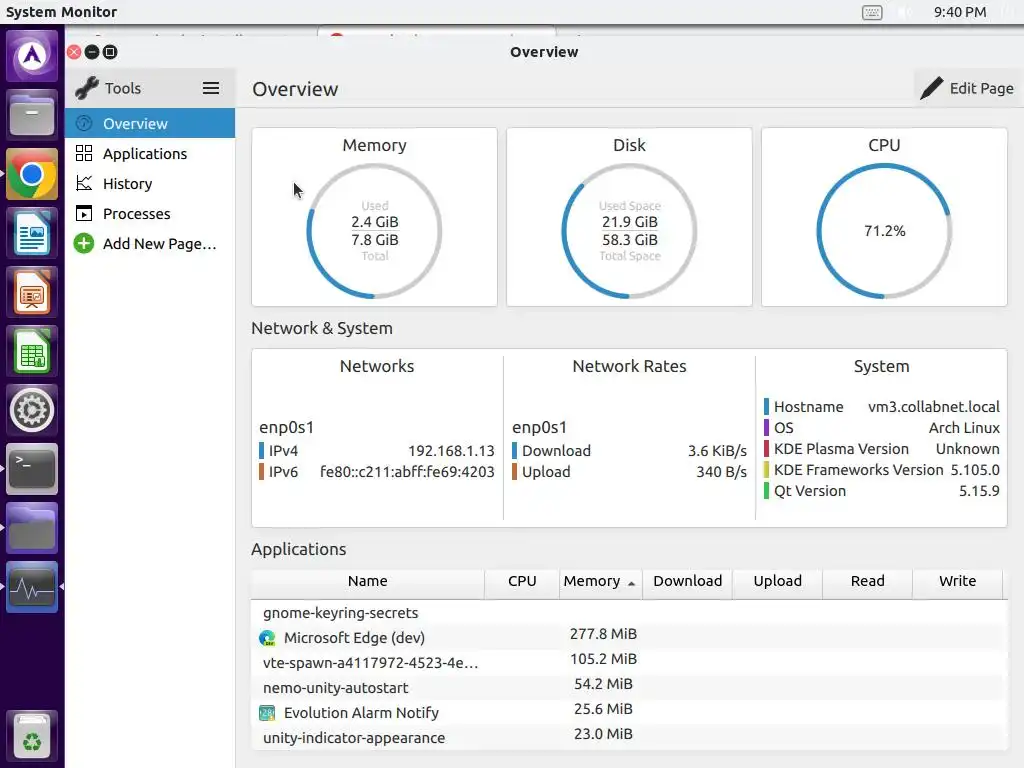Open Terminal from the dock
The width and height of the screenshot is (1024, 768).
coord(31,469)
